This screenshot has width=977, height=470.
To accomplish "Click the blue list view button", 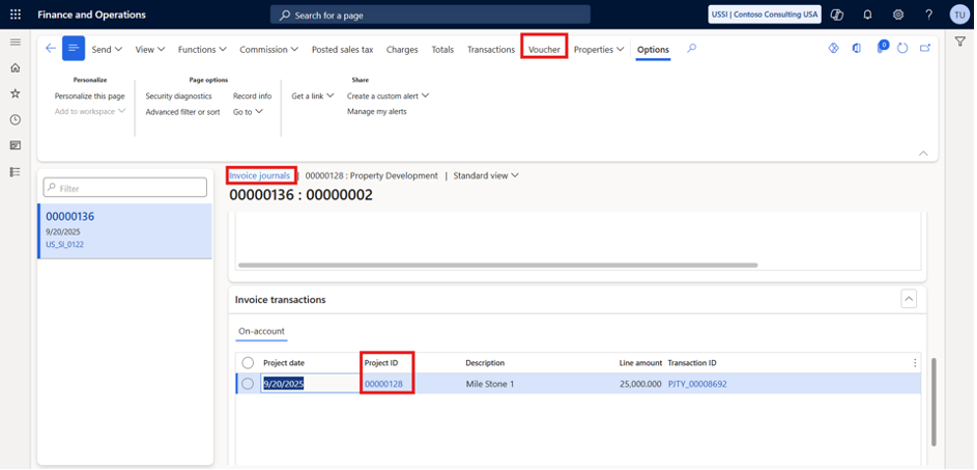I will pos(74,48).
